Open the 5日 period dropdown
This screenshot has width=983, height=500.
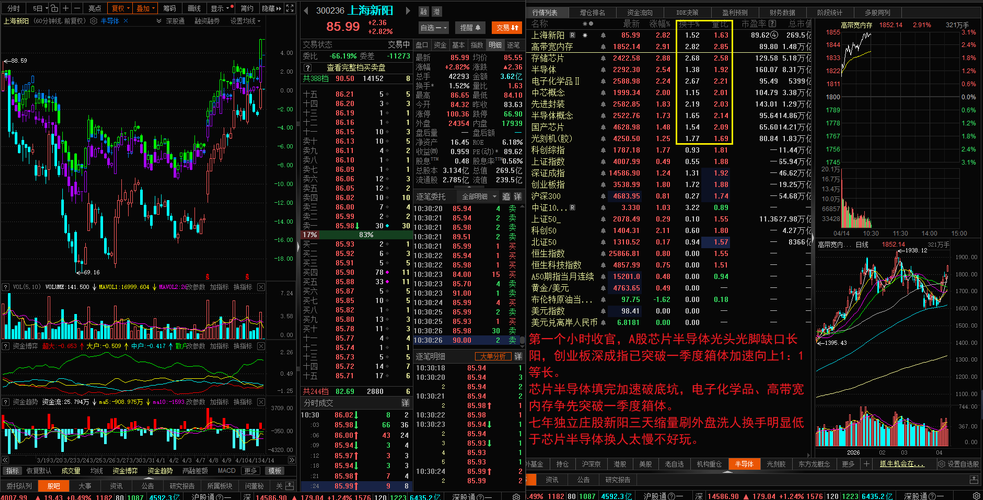[39, 8]
